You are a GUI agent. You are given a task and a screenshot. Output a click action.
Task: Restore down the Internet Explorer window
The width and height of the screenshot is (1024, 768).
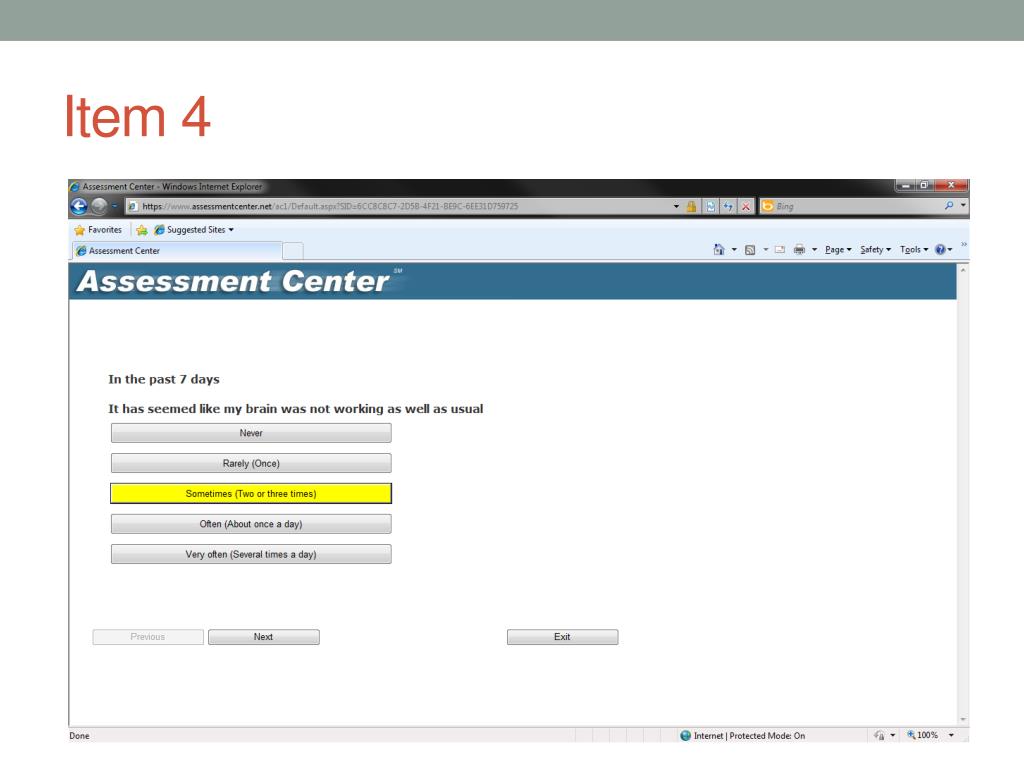pyautogui.click(x=924, y=185)
